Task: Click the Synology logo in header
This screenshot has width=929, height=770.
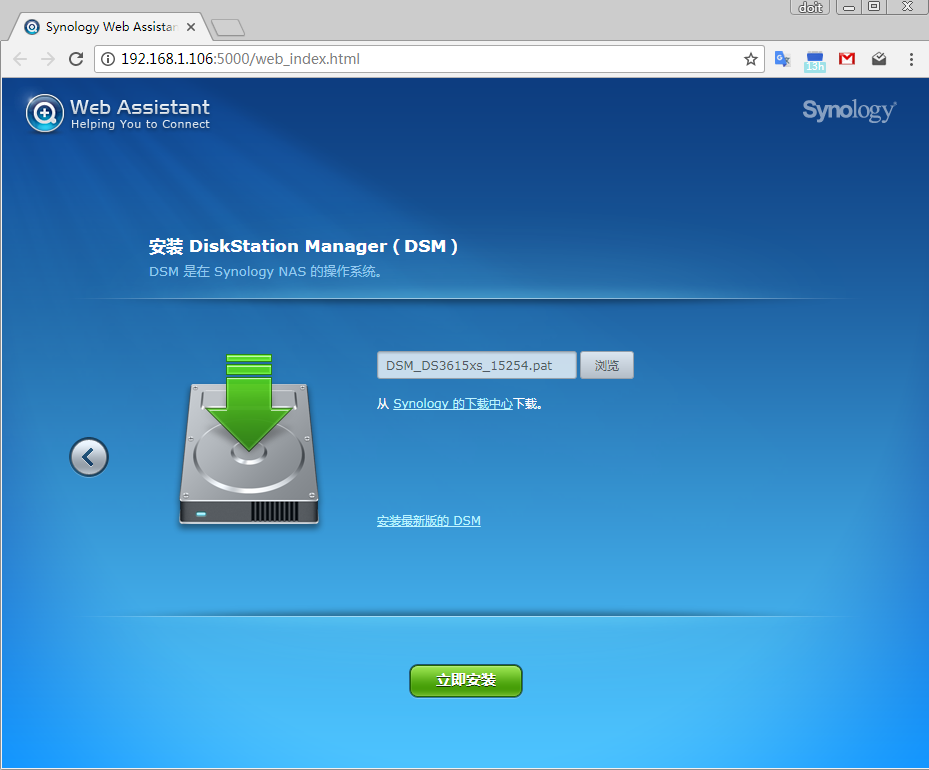Action: [849, 111]
